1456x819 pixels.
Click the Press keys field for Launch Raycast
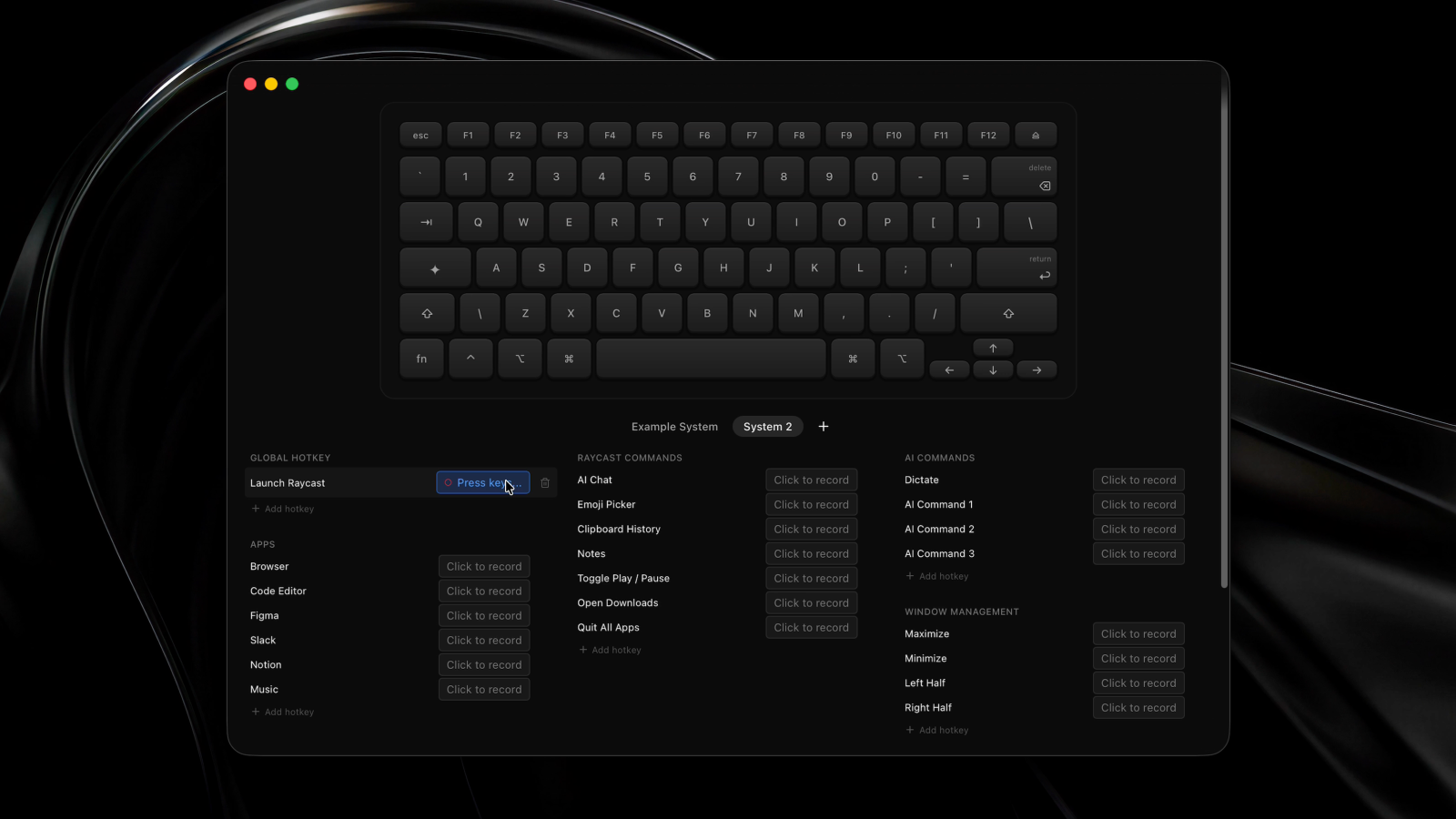coord(482,483)
